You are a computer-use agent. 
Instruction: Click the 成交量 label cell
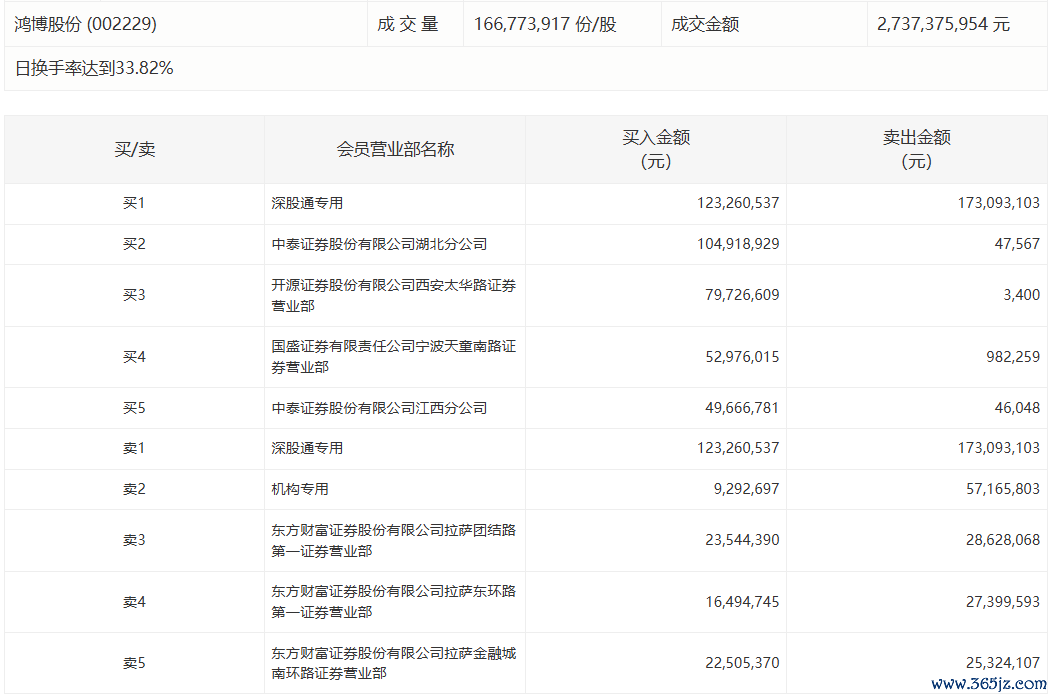pyautogui.click(x=408, y=24)
